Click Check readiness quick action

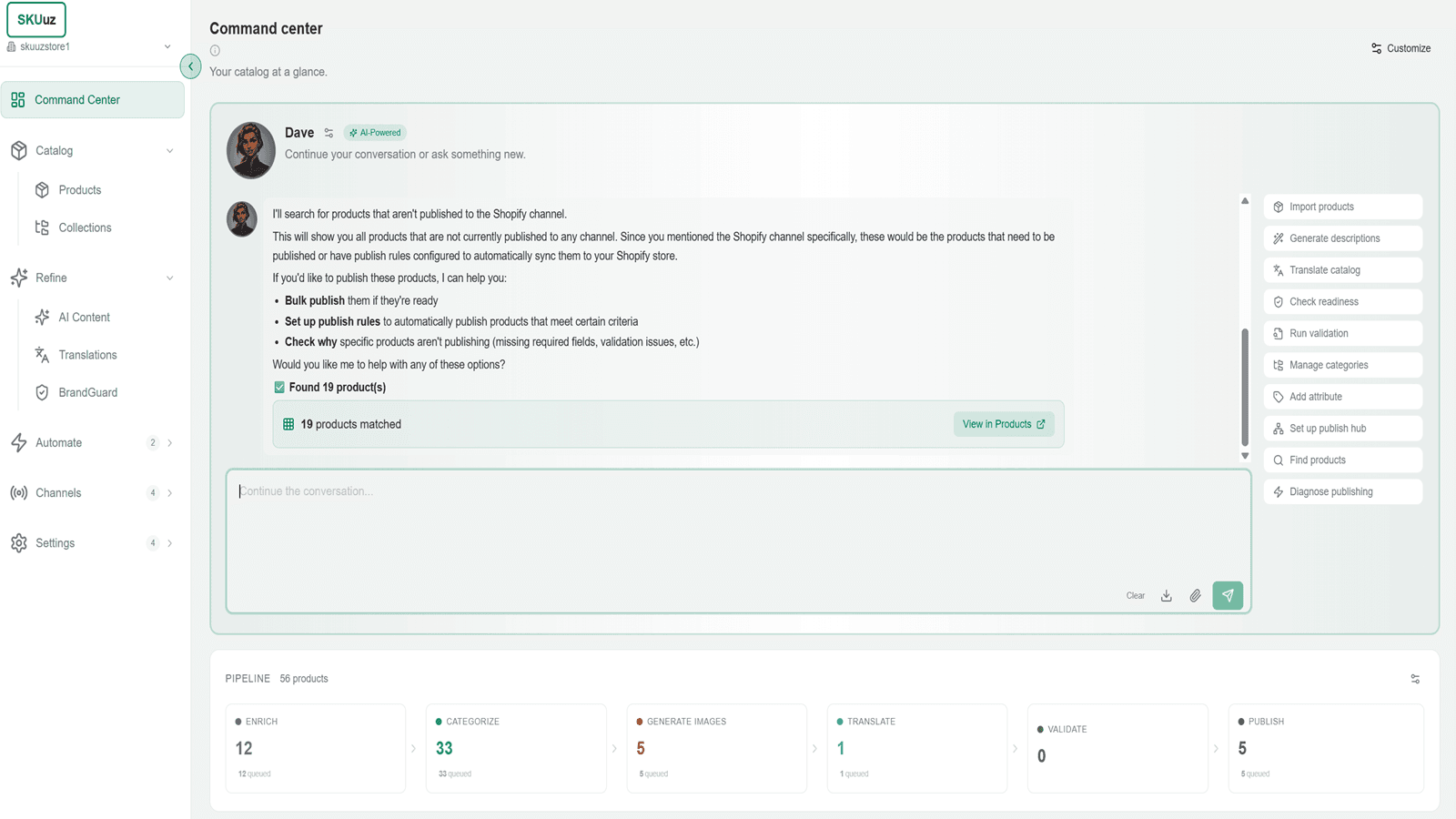(x=1343, y=302)
